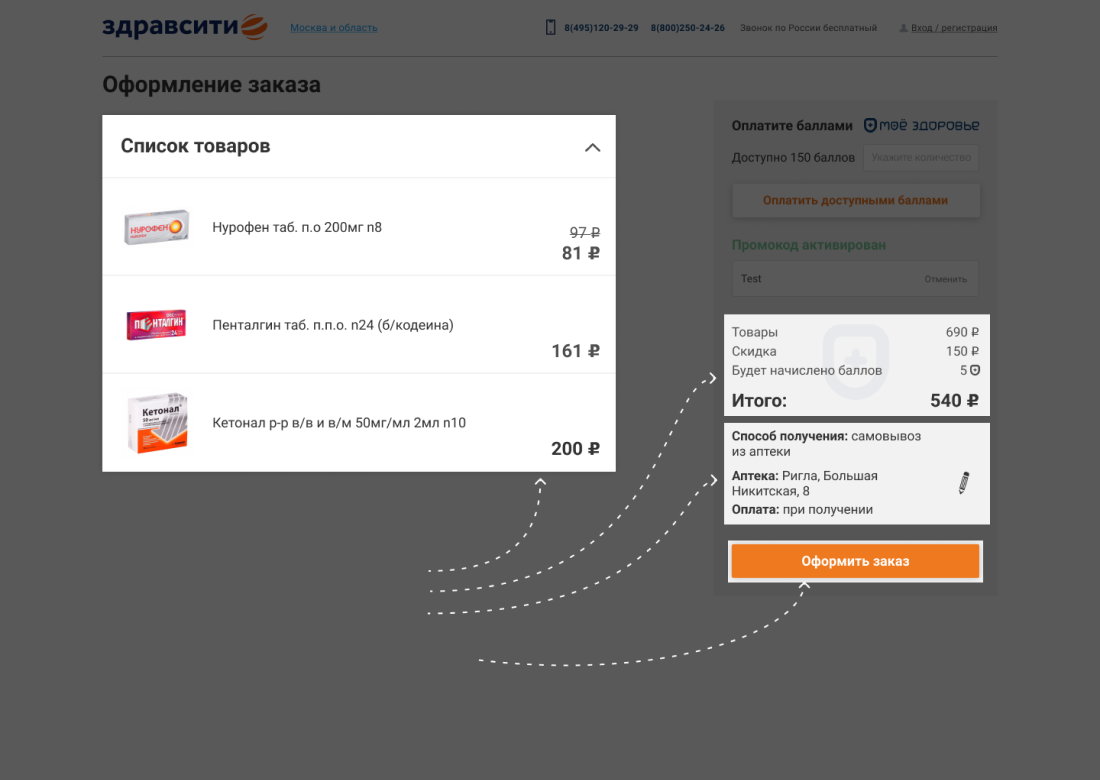Focus the Укажите количество points field

(x=920, y=158)
